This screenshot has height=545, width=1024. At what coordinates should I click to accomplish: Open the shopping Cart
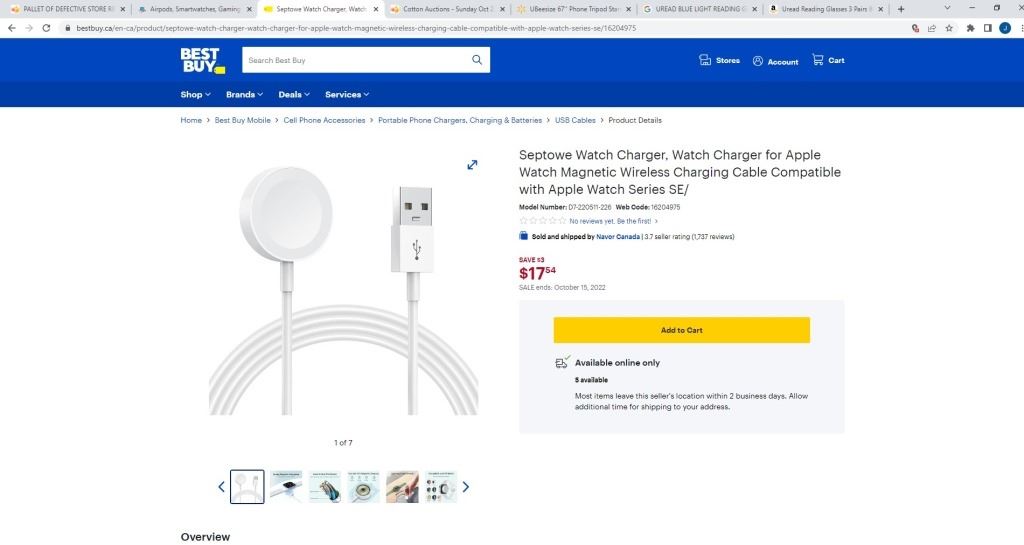[x=828, y=61]
